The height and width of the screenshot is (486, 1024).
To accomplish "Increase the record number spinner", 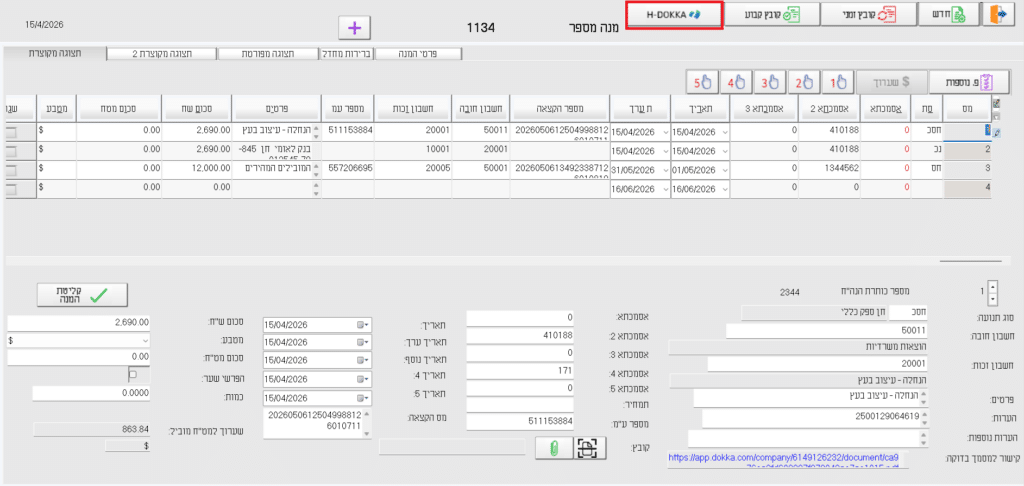I will (x=993, y=286).
